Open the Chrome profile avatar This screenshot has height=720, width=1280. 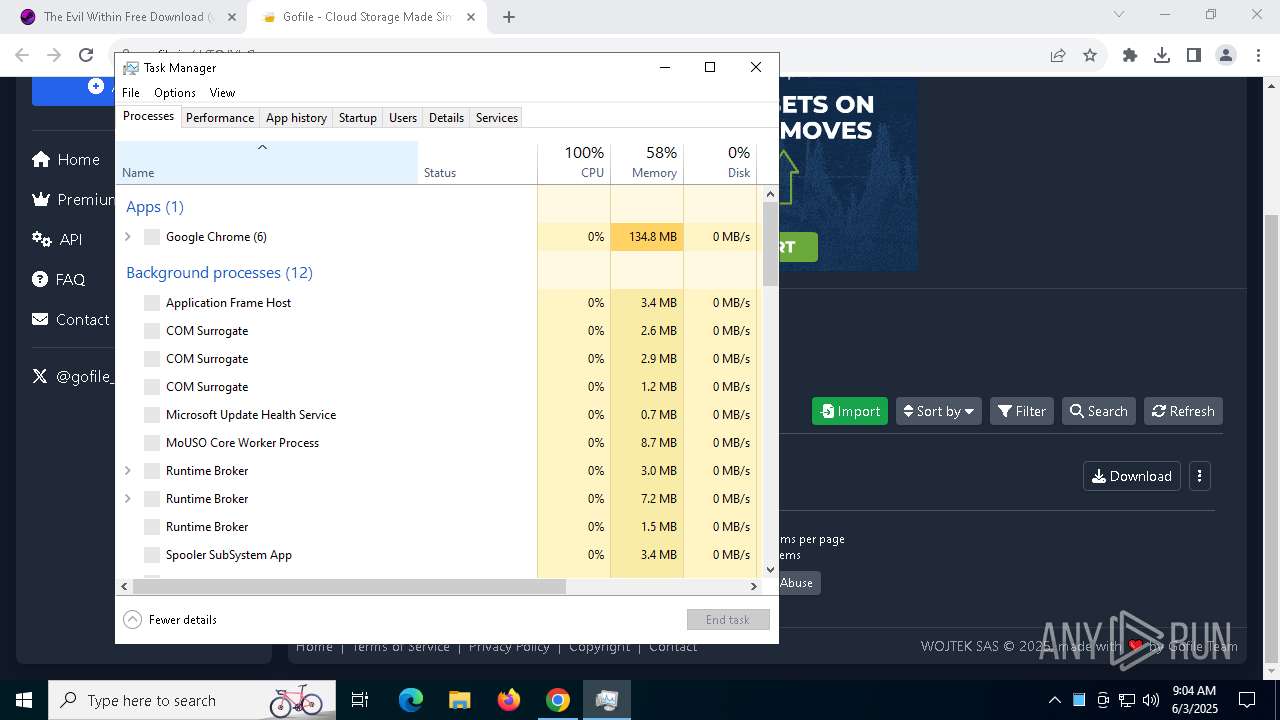click(x=1226, y=56)
